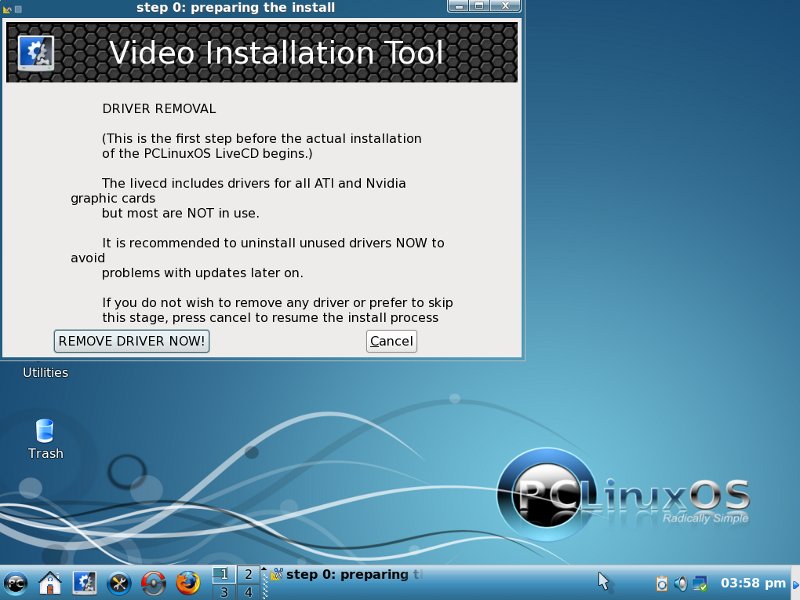Image resolution: width=800 pixels, height=600 pixels.
Task: Open the PCLinuxOS start menu launcher
Action: tap(16, 582)
